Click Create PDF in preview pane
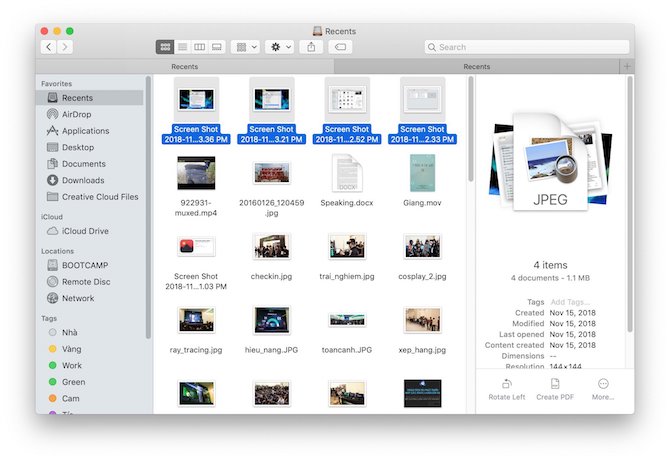 point(555,389)
